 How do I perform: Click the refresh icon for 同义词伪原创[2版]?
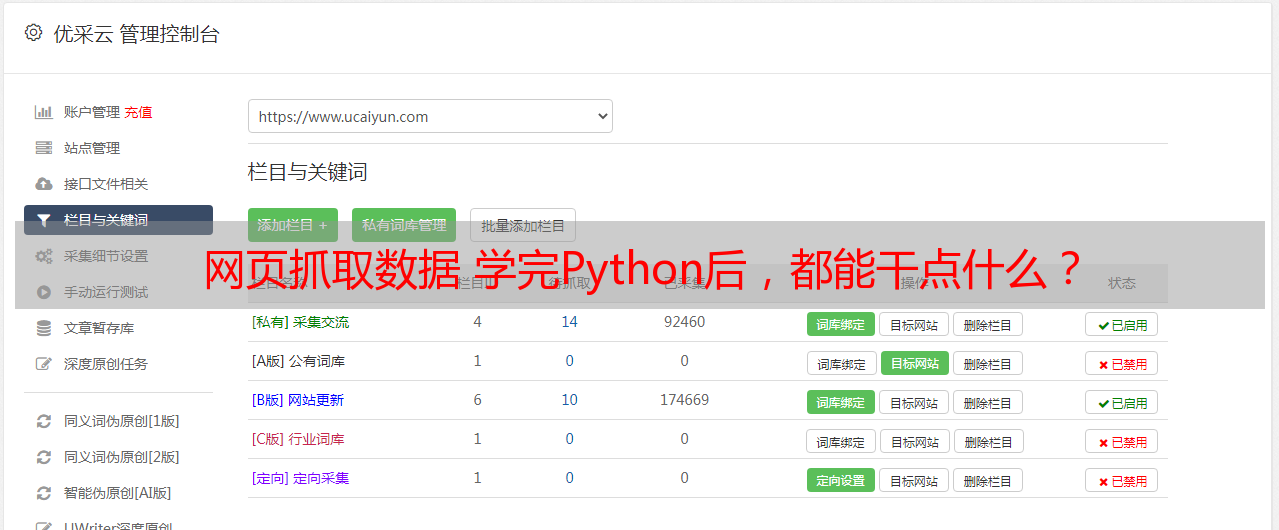[43, 457]
